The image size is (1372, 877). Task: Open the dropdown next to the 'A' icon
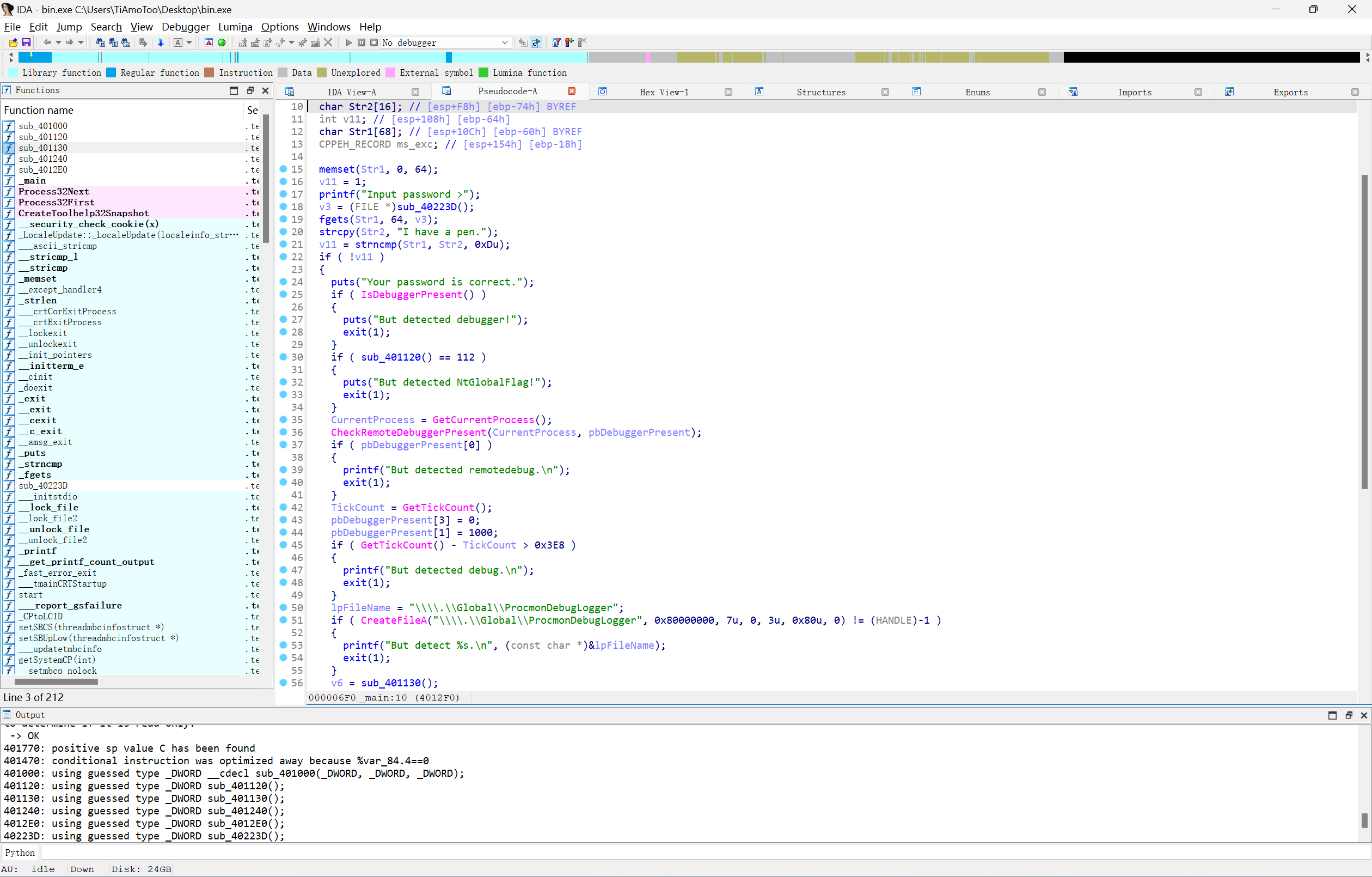(x=188, y=42)
